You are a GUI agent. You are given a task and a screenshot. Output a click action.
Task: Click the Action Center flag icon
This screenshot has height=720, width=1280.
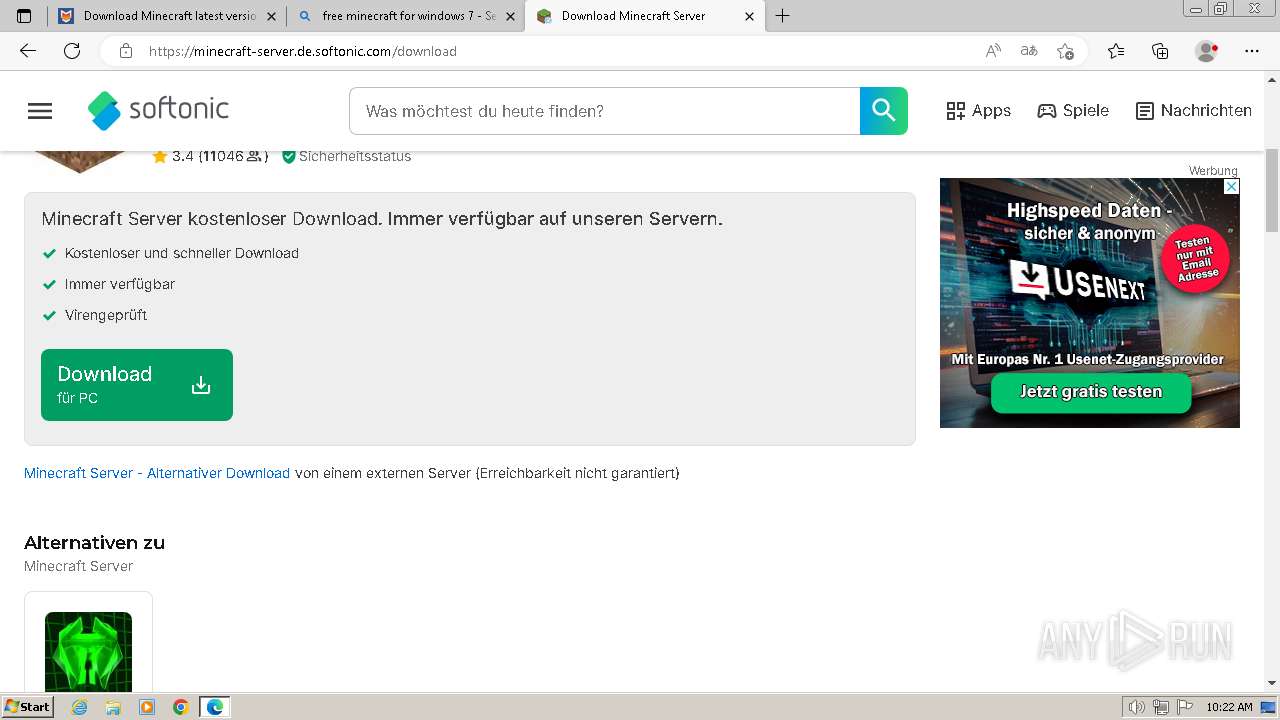1185,707
